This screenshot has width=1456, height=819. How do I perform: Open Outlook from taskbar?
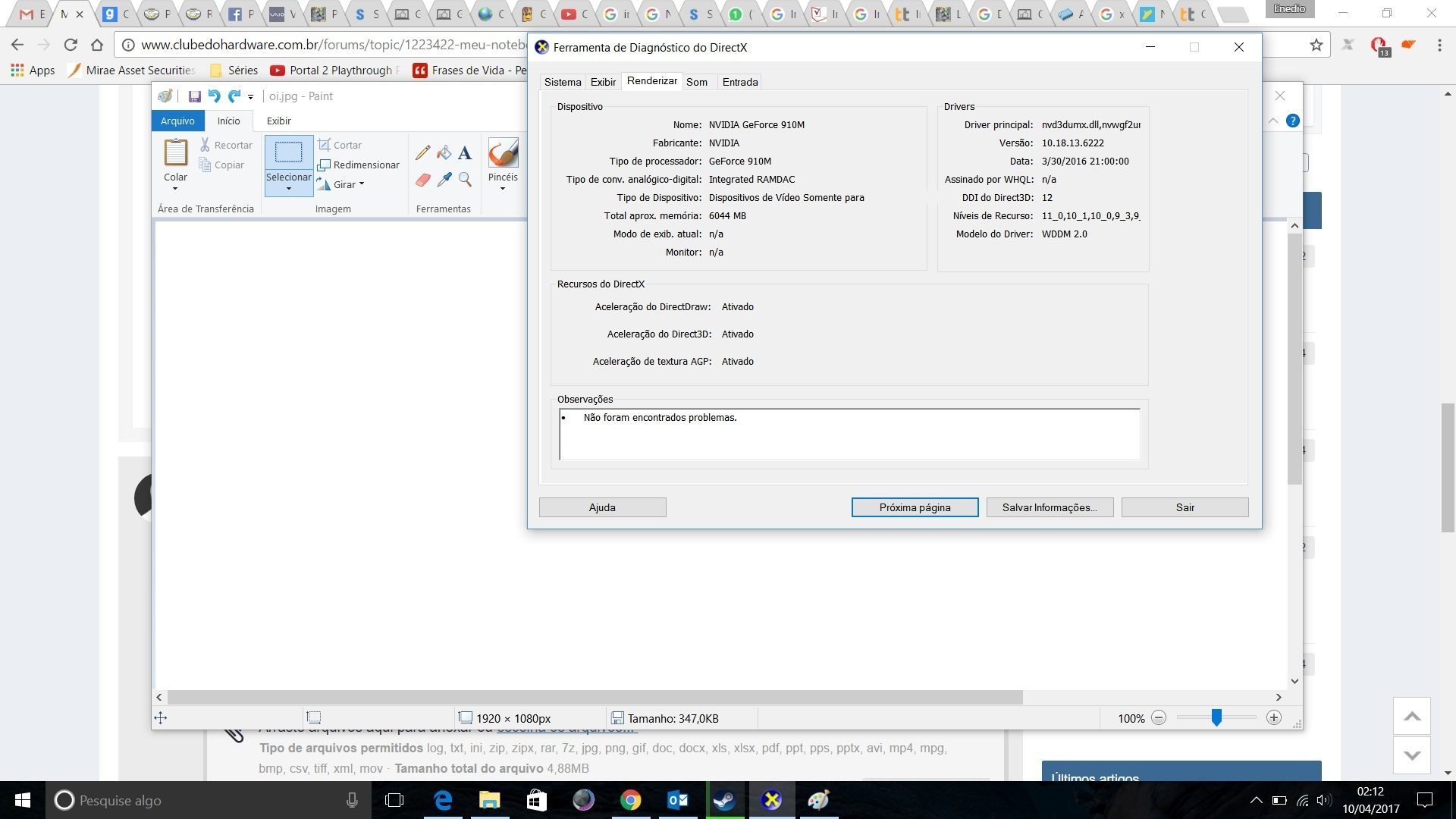677,800
